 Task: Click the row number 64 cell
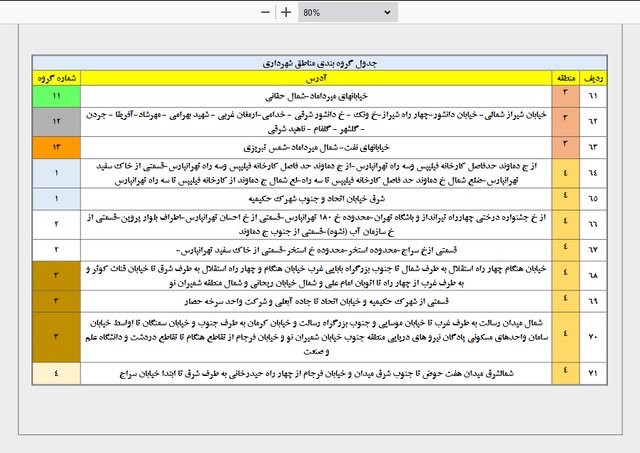[593, 173]
